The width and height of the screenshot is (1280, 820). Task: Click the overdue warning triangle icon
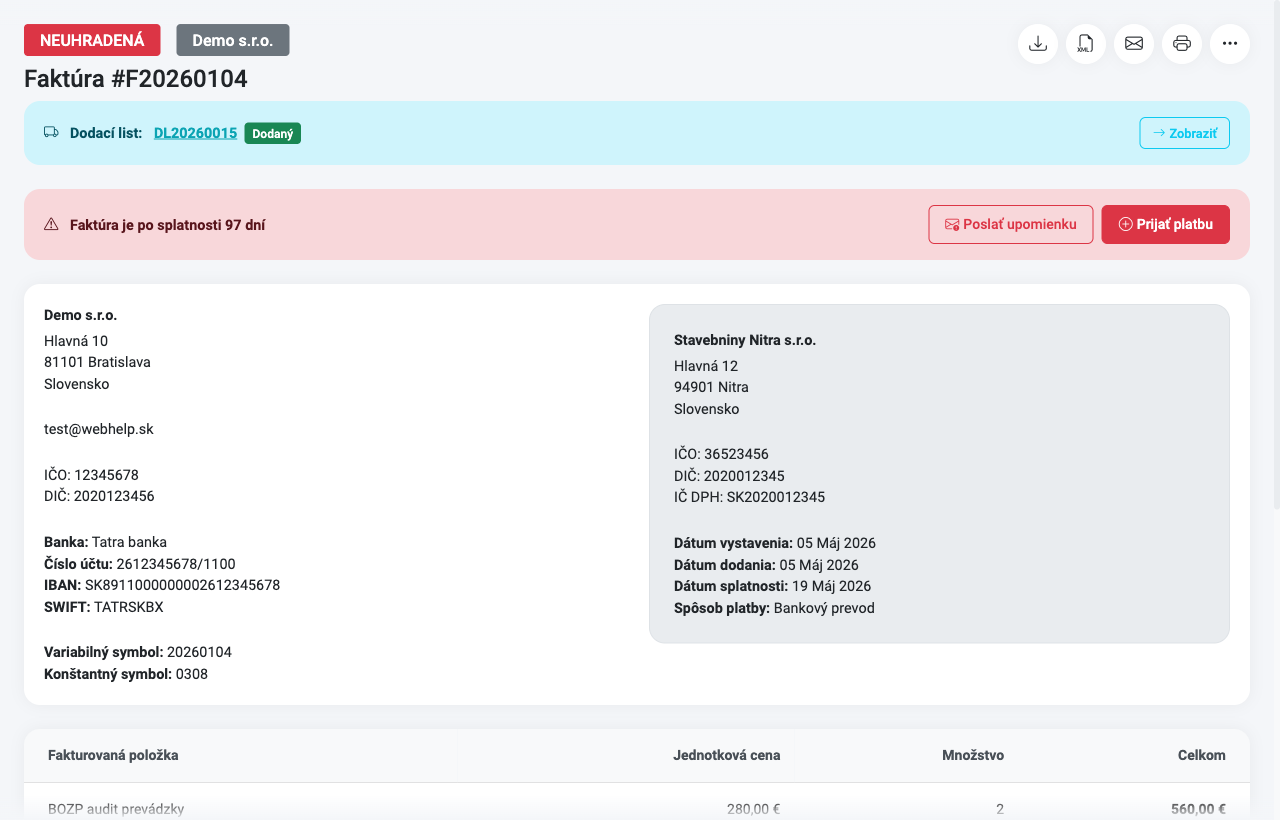[51, 225]
